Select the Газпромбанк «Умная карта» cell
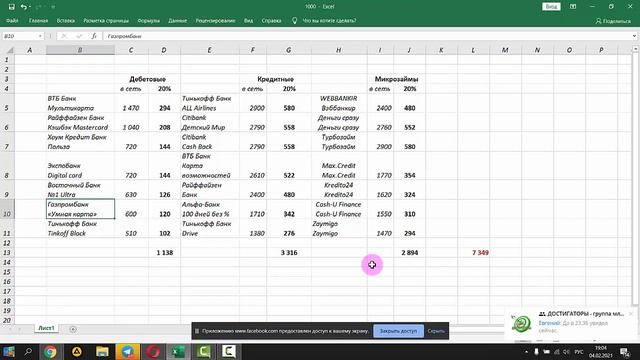 click(80, 209)
